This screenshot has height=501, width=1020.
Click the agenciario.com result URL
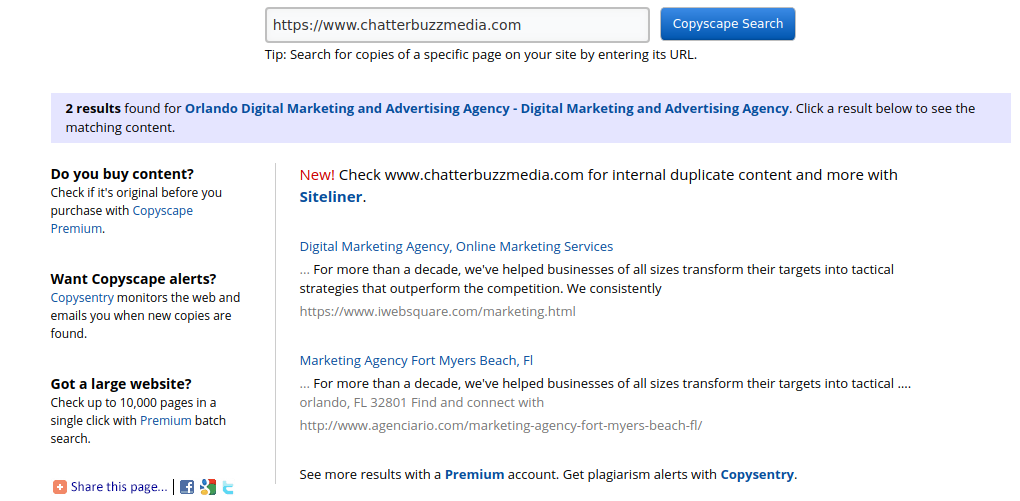[x=501, y=426]
